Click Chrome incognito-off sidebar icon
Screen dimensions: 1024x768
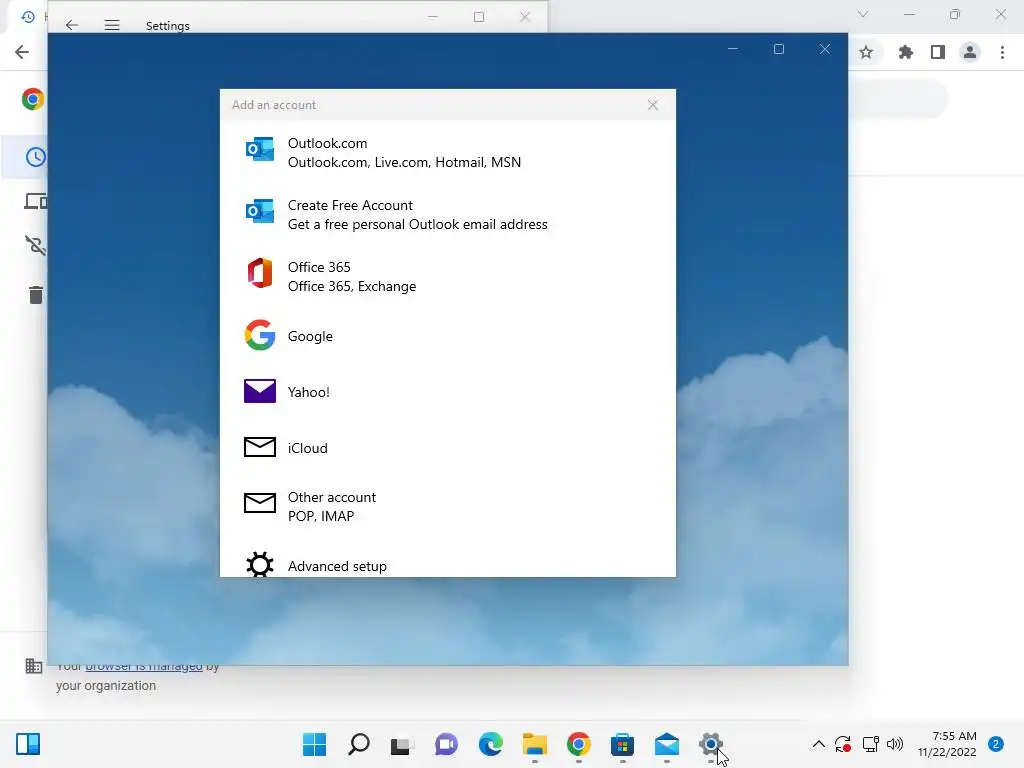click(35, 246)
